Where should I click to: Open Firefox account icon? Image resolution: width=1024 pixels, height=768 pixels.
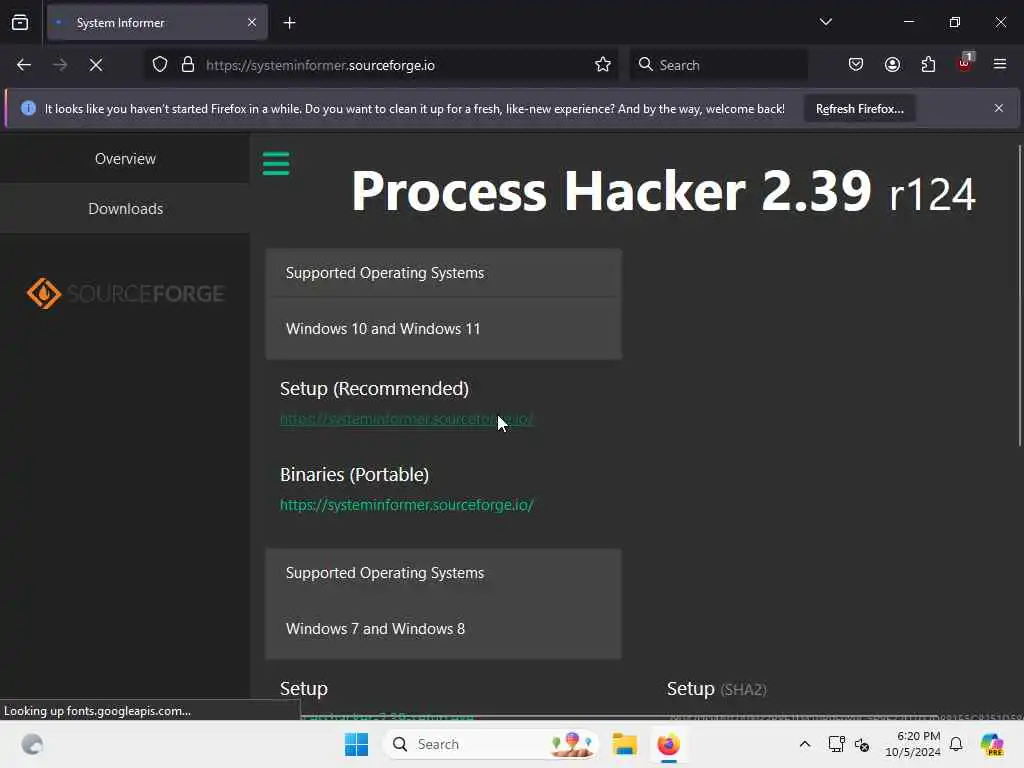pyautogui.click(x=892, y=65)
